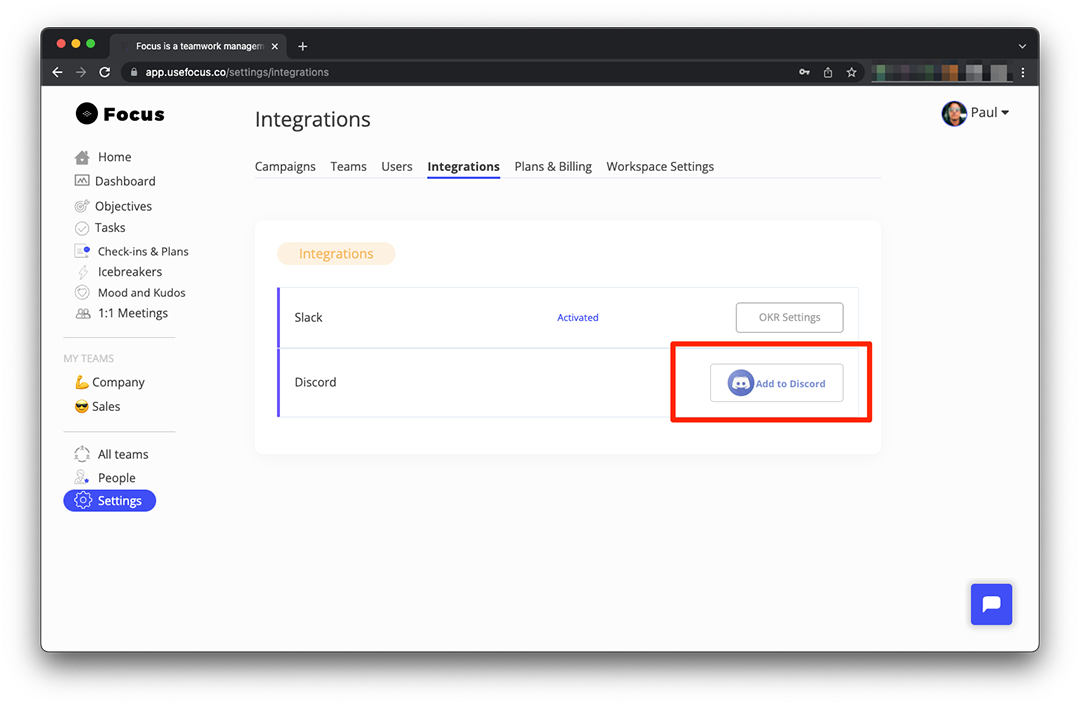The width and height of the screenshot is (1080, 706).
Task: Open the browser three-dot menu
Action: [1023, 72]
